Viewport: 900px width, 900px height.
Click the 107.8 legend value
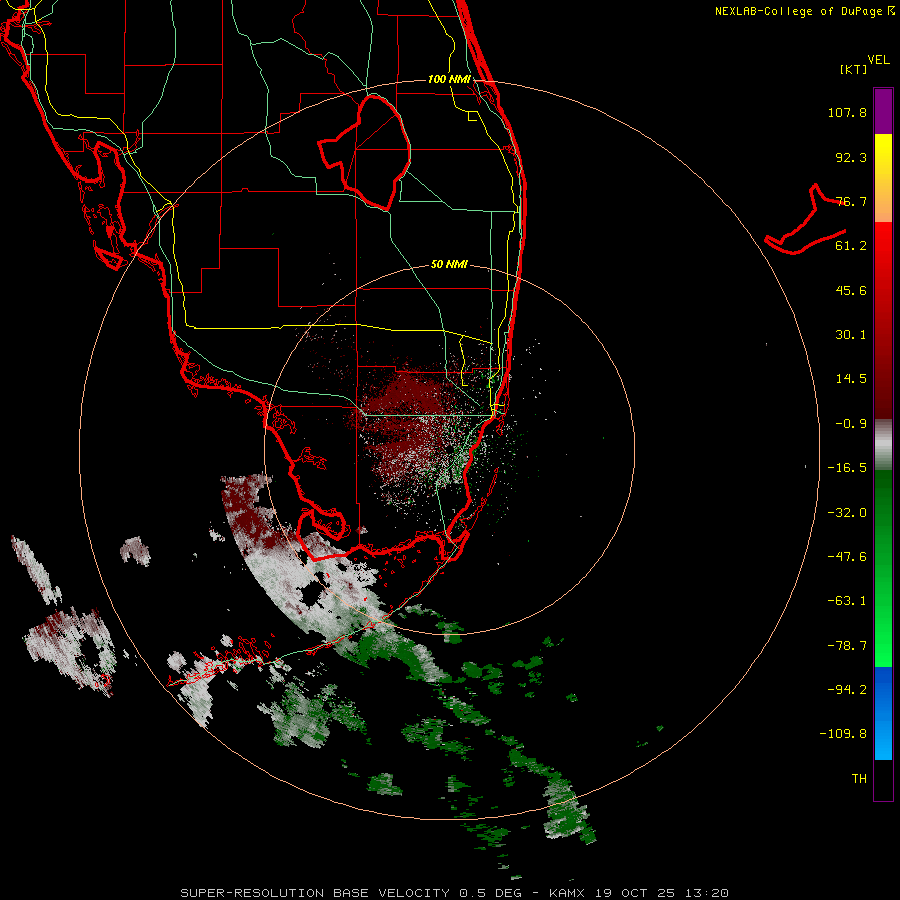847,112
